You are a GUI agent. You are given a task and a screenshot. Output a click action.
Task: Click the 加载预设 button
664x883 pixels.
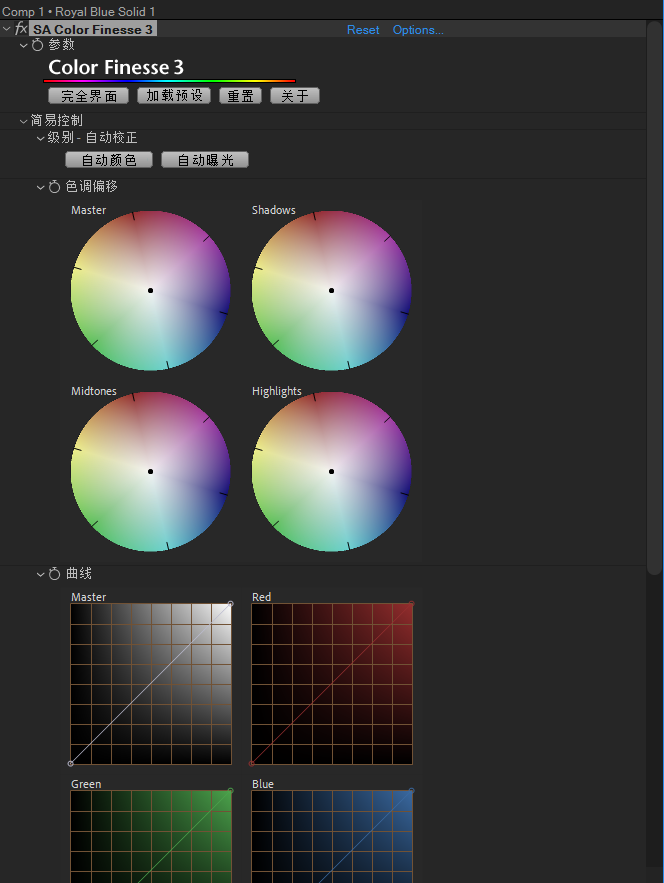(x=174, y=96)
